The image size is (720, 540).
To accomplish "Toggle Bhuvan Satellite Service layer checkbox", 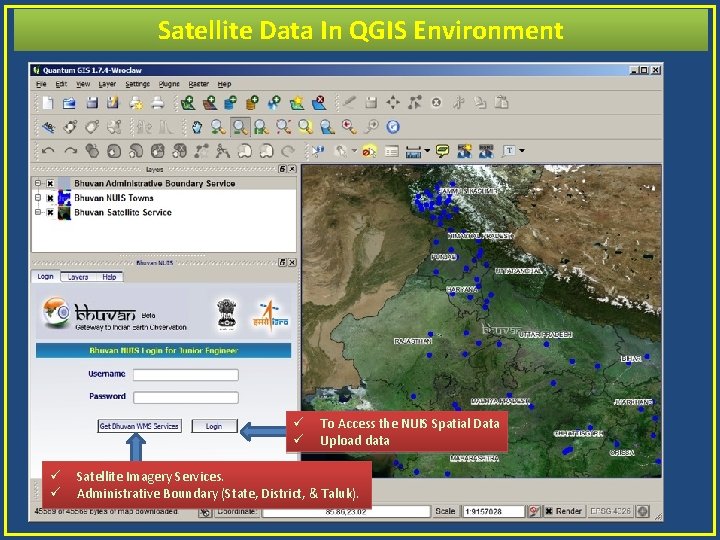I will click(50, 213).
